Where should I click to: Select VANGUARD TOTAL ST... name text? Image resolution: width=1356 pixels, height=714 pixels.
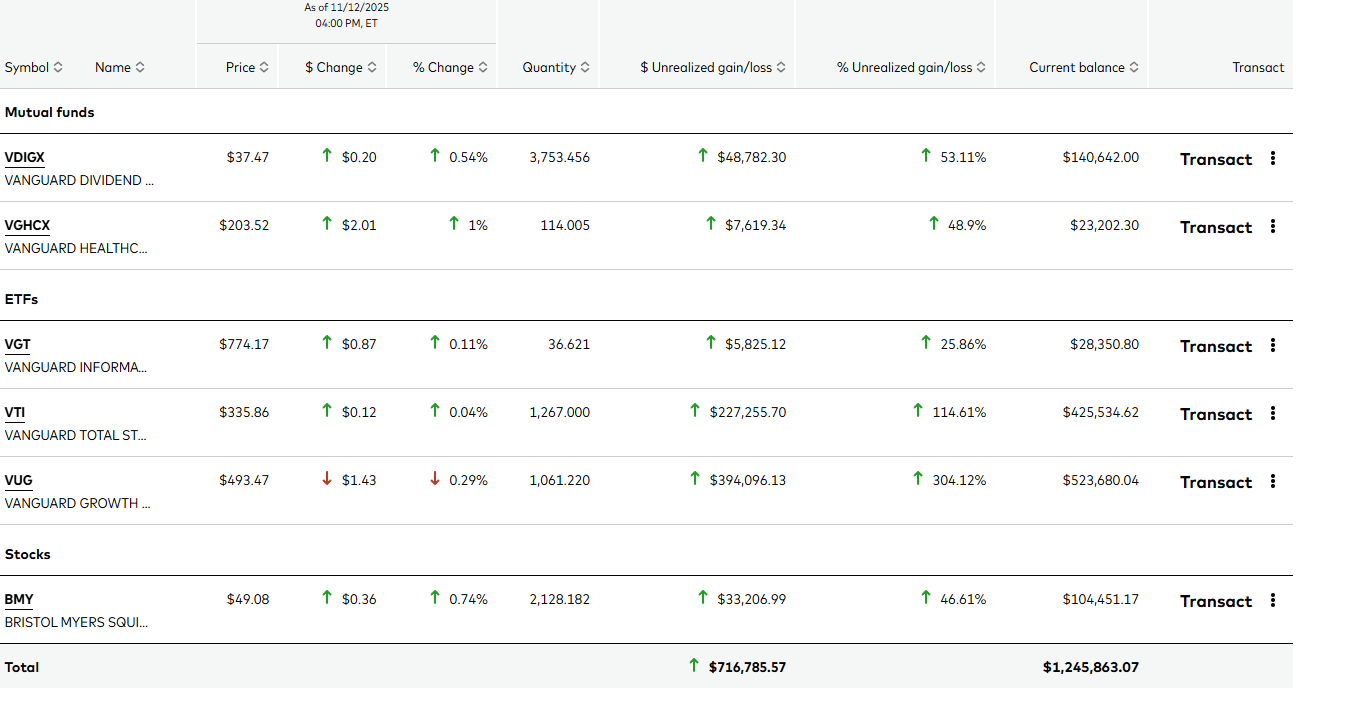pyautogui.click(x=76, y=436)
